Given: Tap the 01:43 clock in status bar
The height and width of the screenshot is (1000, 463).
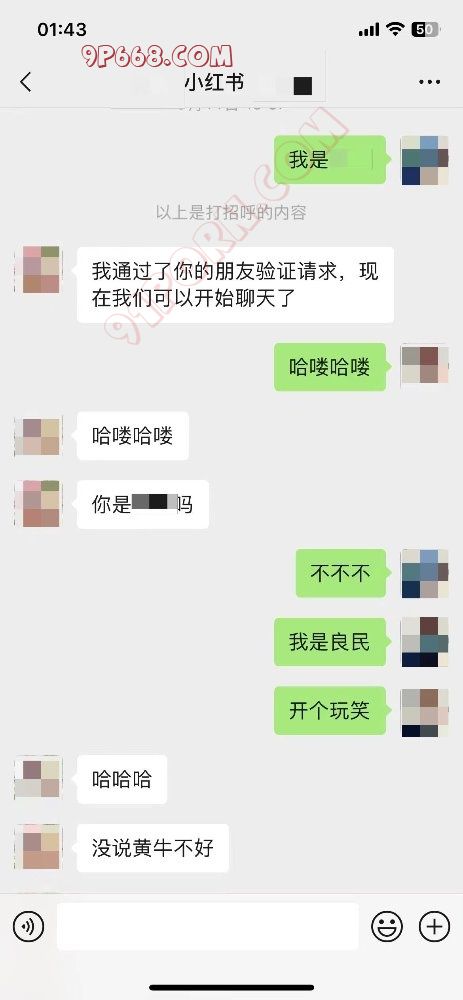Looking at the screenshot, I should pos(62,29).
